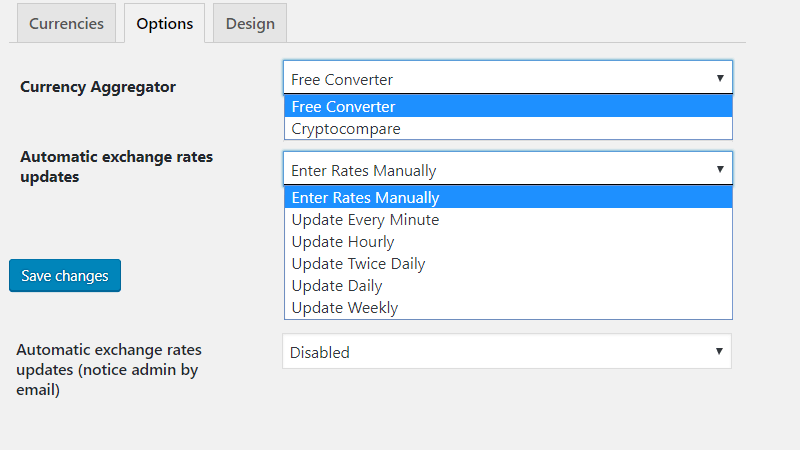Click the Currency Aggregator dropdown arrow

point(719,78)
